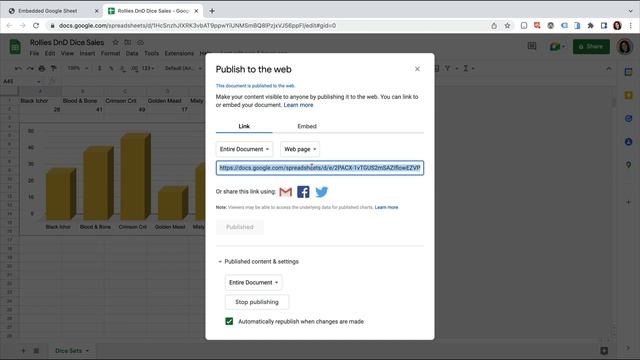Click the greyed-out Published button
This screenshot has height=360, width=640.
pos(240,227)
